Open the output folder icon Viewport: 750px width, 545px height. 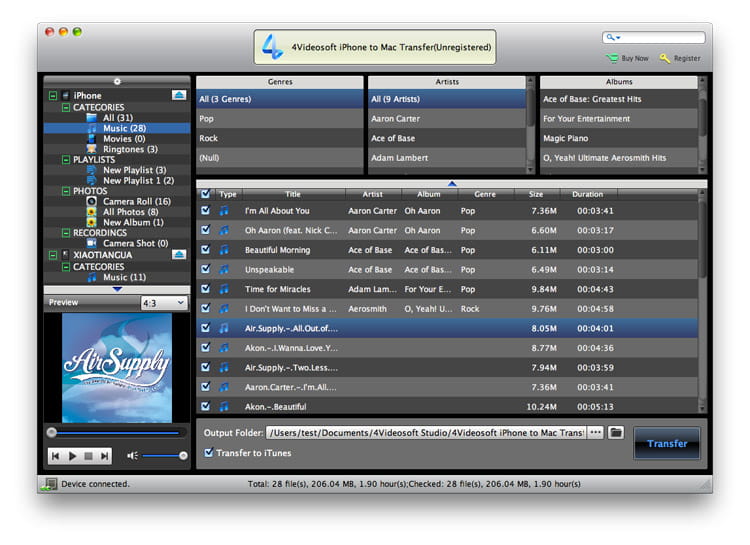click(616, 433)
